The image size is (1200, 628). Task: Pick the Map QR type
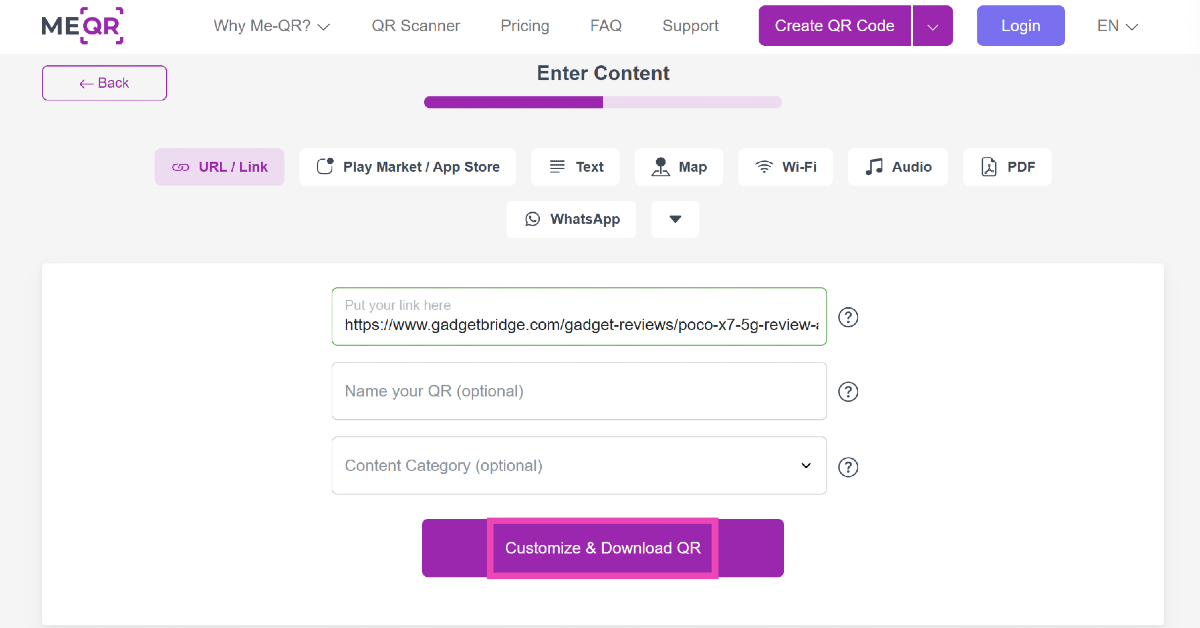point(679,167)
